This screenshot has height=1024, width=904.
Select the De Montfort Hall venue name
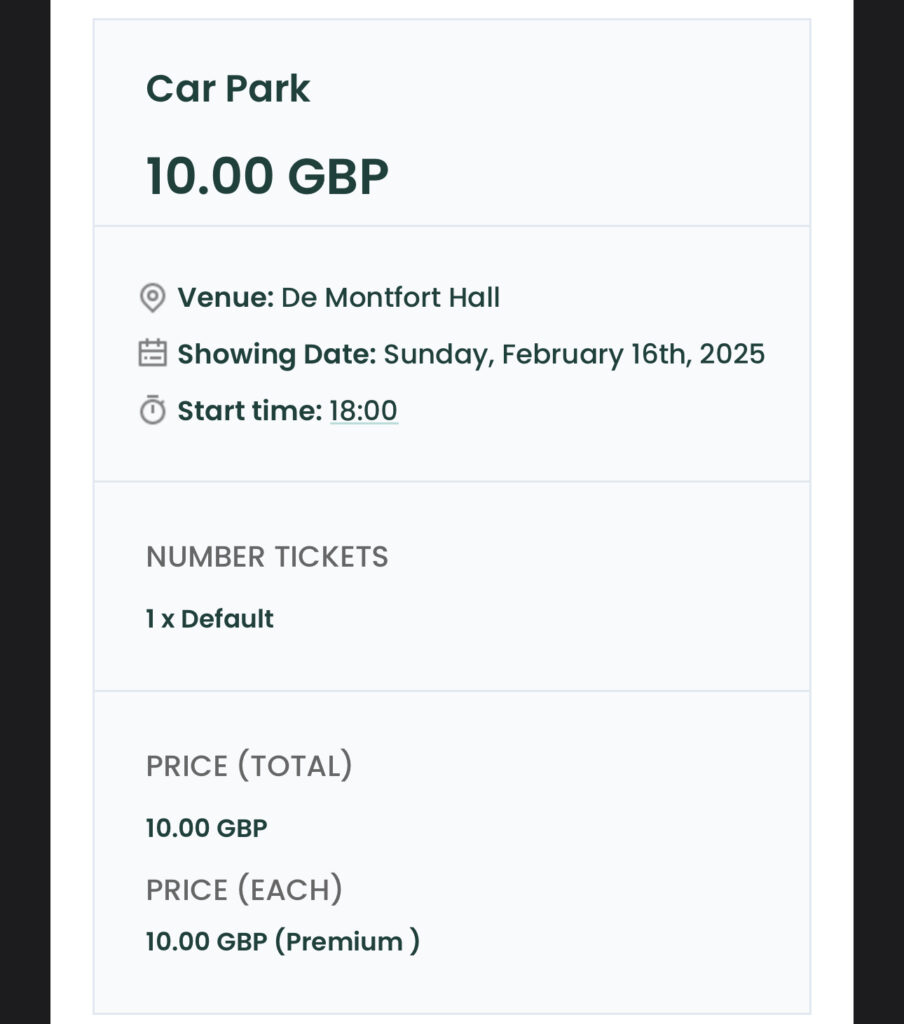point(390,297)
